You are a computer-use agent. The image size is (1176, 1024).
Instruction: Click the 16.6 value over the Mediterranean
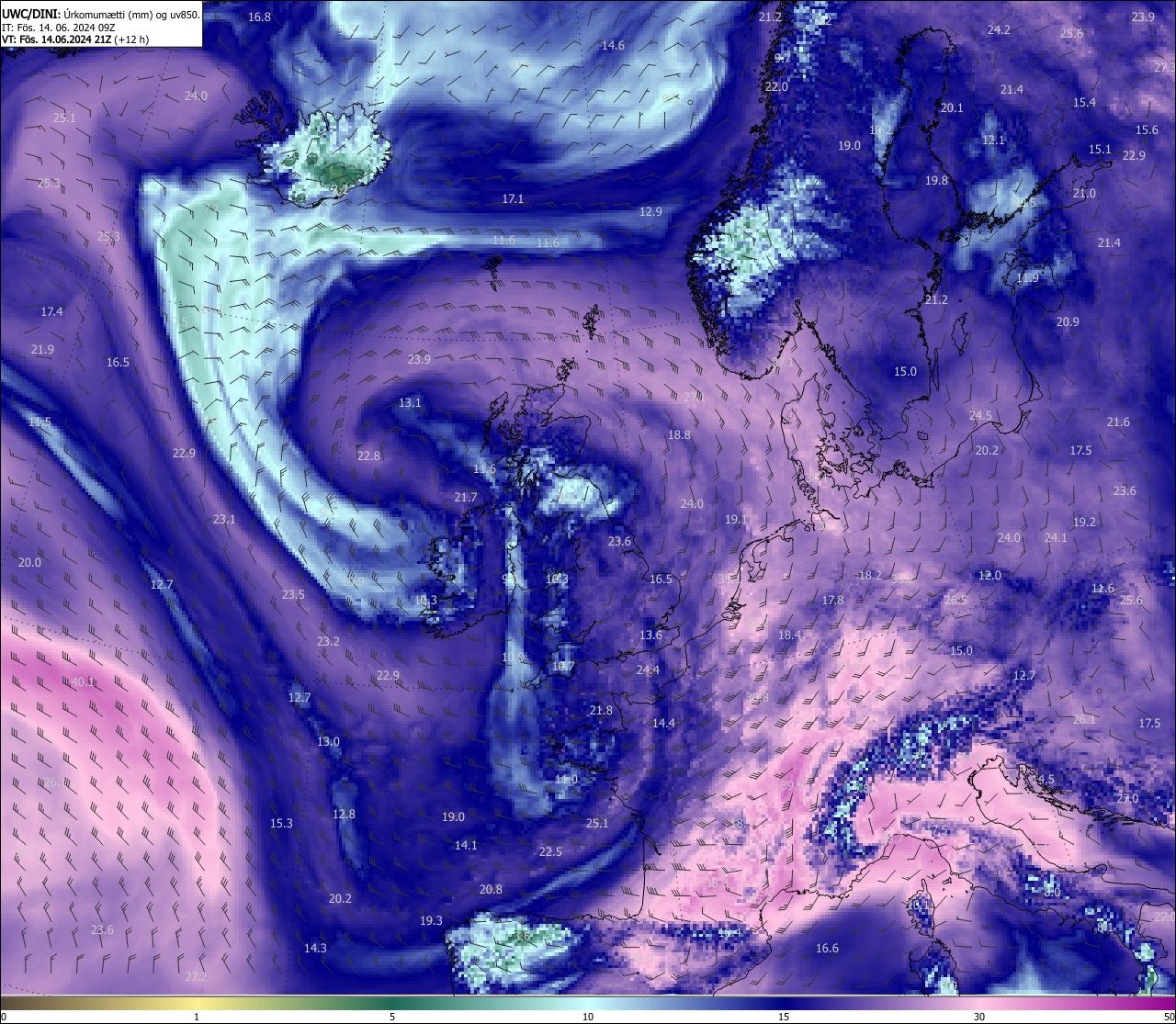pyautogui.click(x=827, y=948)
